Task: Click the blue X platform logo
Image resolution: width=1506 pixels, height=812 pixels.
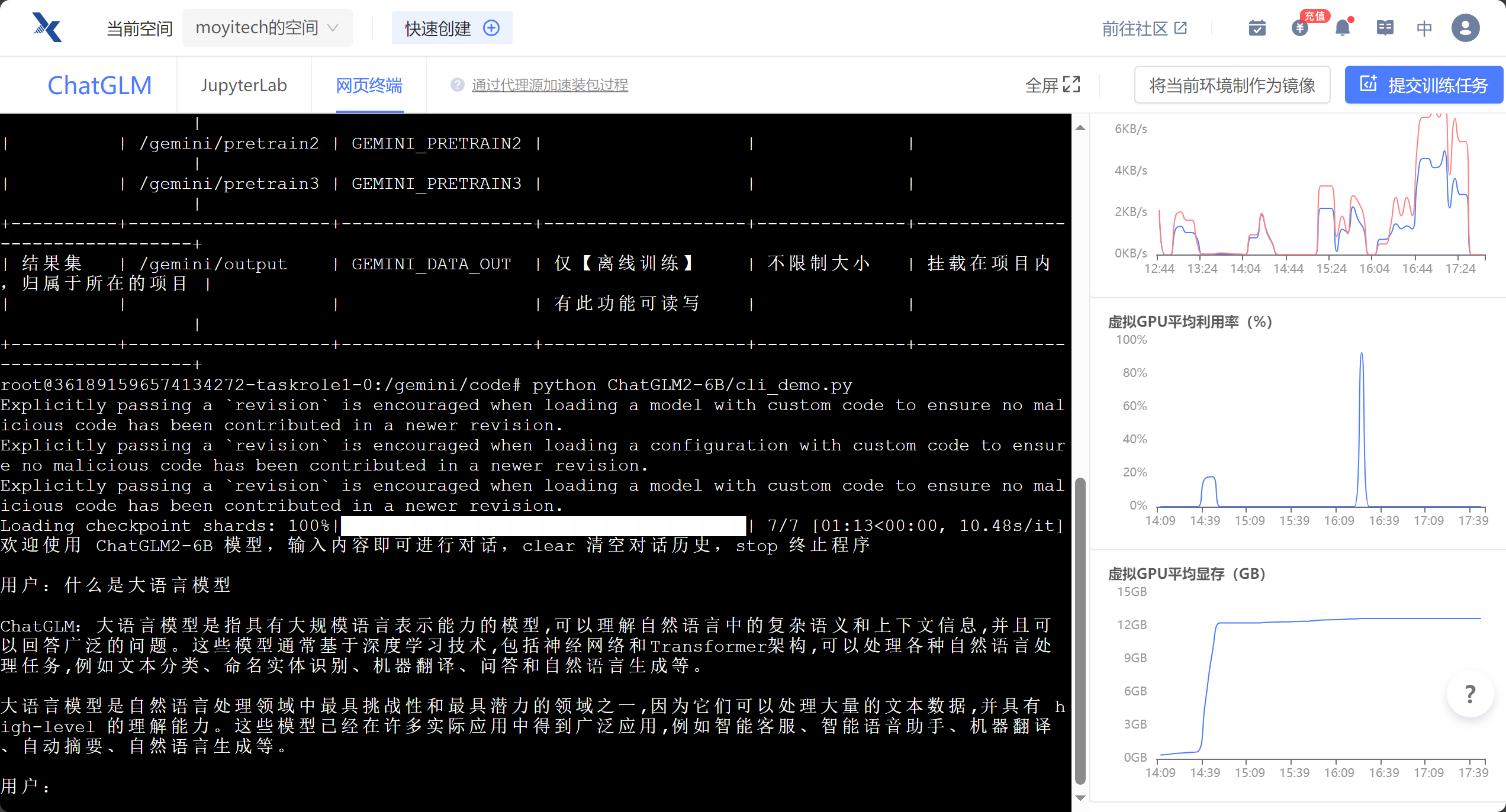Action: [x=47, y=27]
